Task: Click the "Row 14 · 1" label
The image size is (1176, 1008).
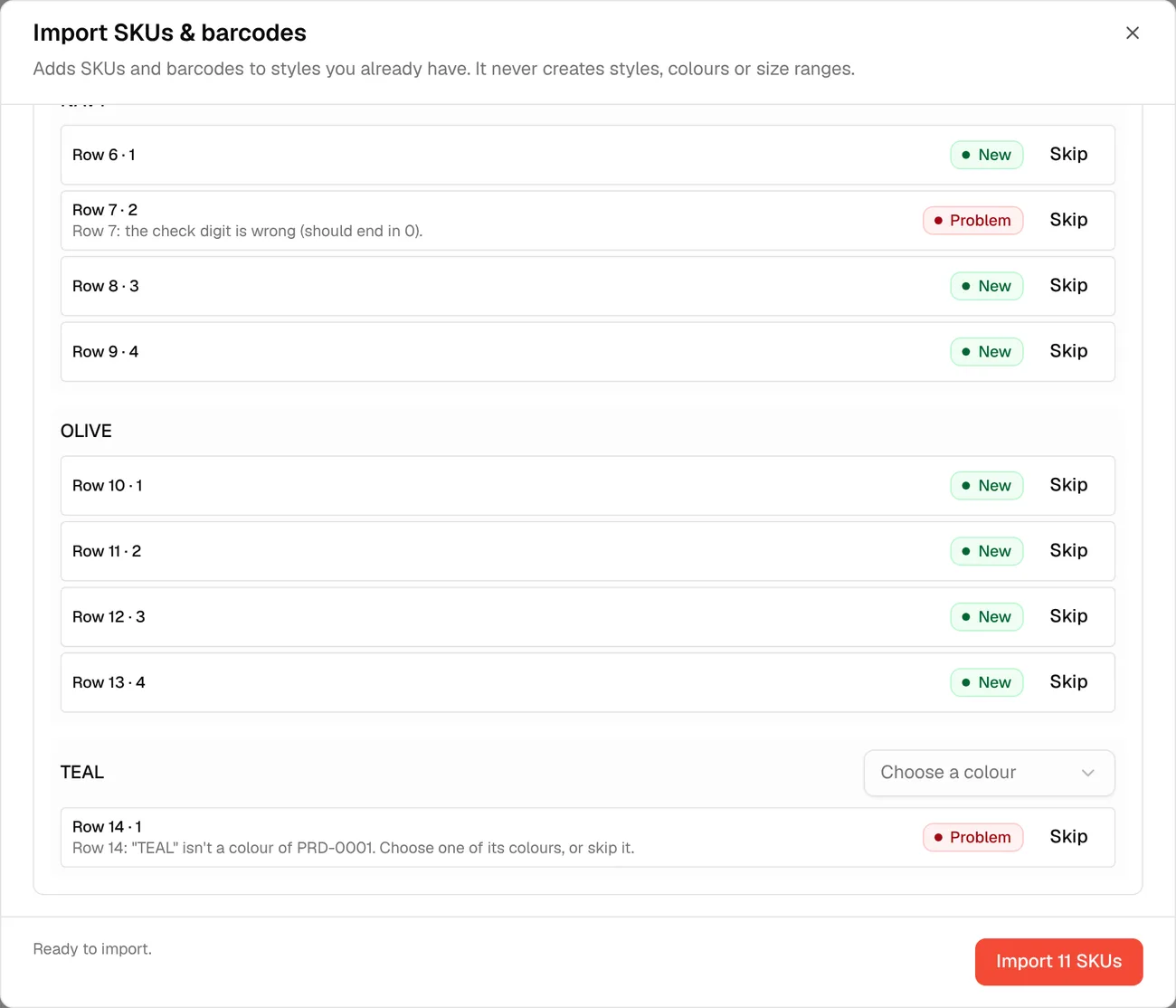Action: pos(108,827)
